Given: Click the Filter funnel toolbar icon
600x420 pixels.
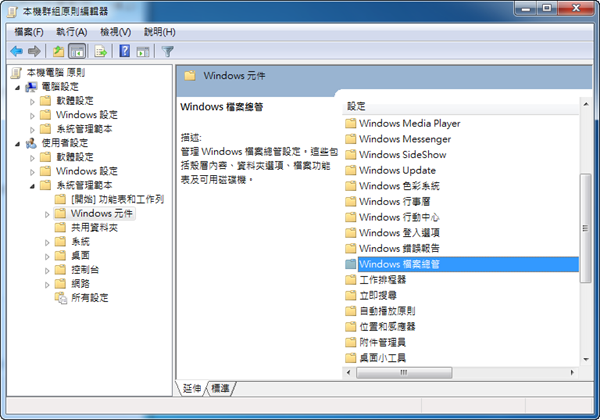Looking at the screenshot, I should 167,51.
